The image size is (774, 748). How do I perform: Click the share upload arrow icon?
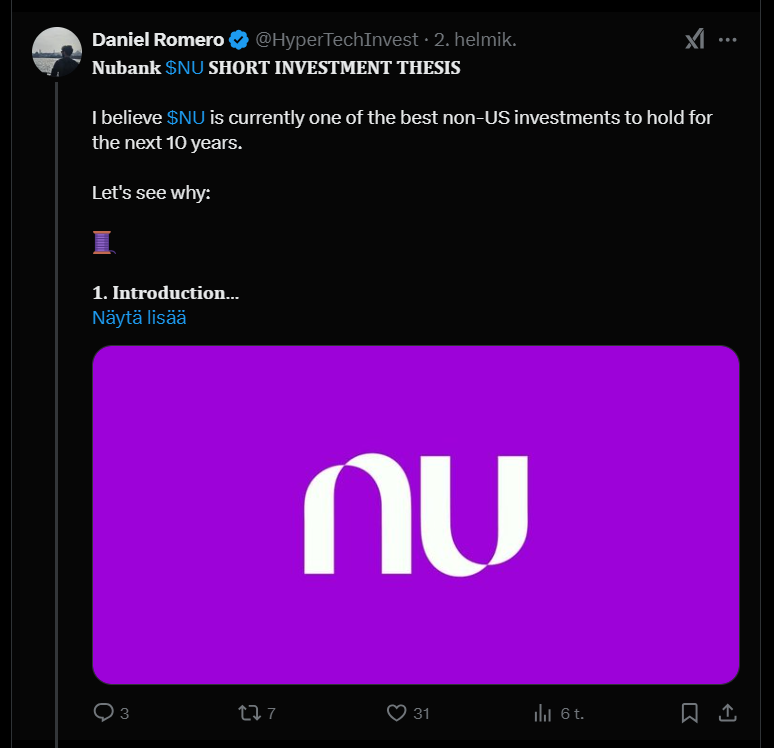pyautogui.click(x=728, y=712)
